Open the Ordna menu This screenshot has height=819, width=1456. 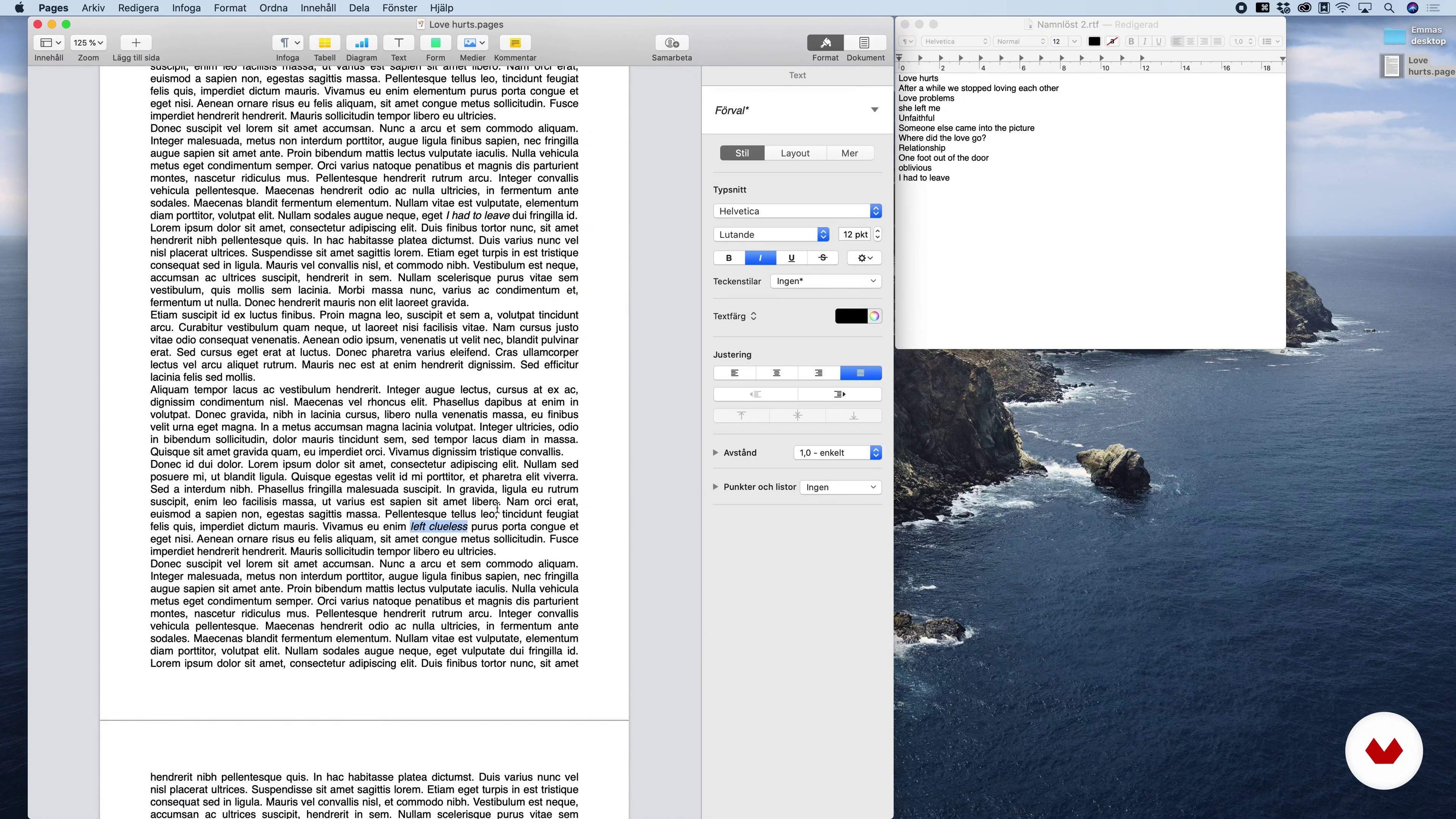pyautogui.click(x=273, y=8)
